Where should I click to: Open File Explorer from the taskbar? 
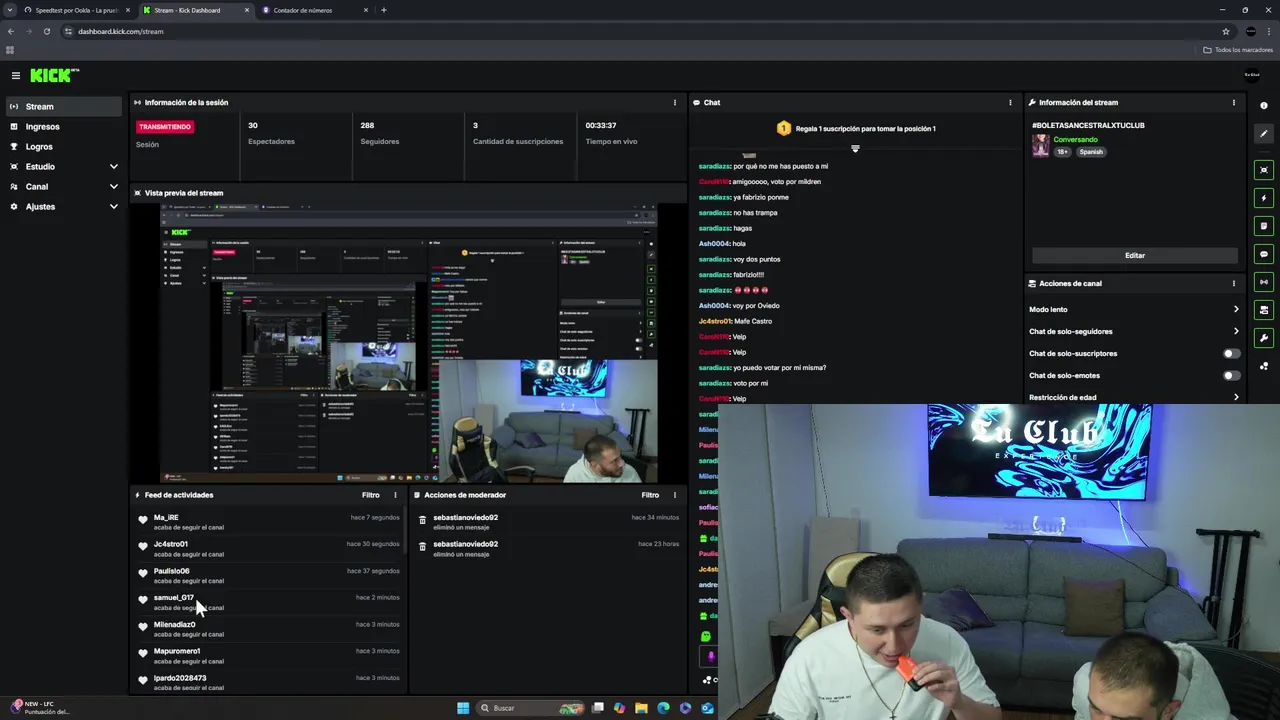pyautogui.click(x=641, y=708)
